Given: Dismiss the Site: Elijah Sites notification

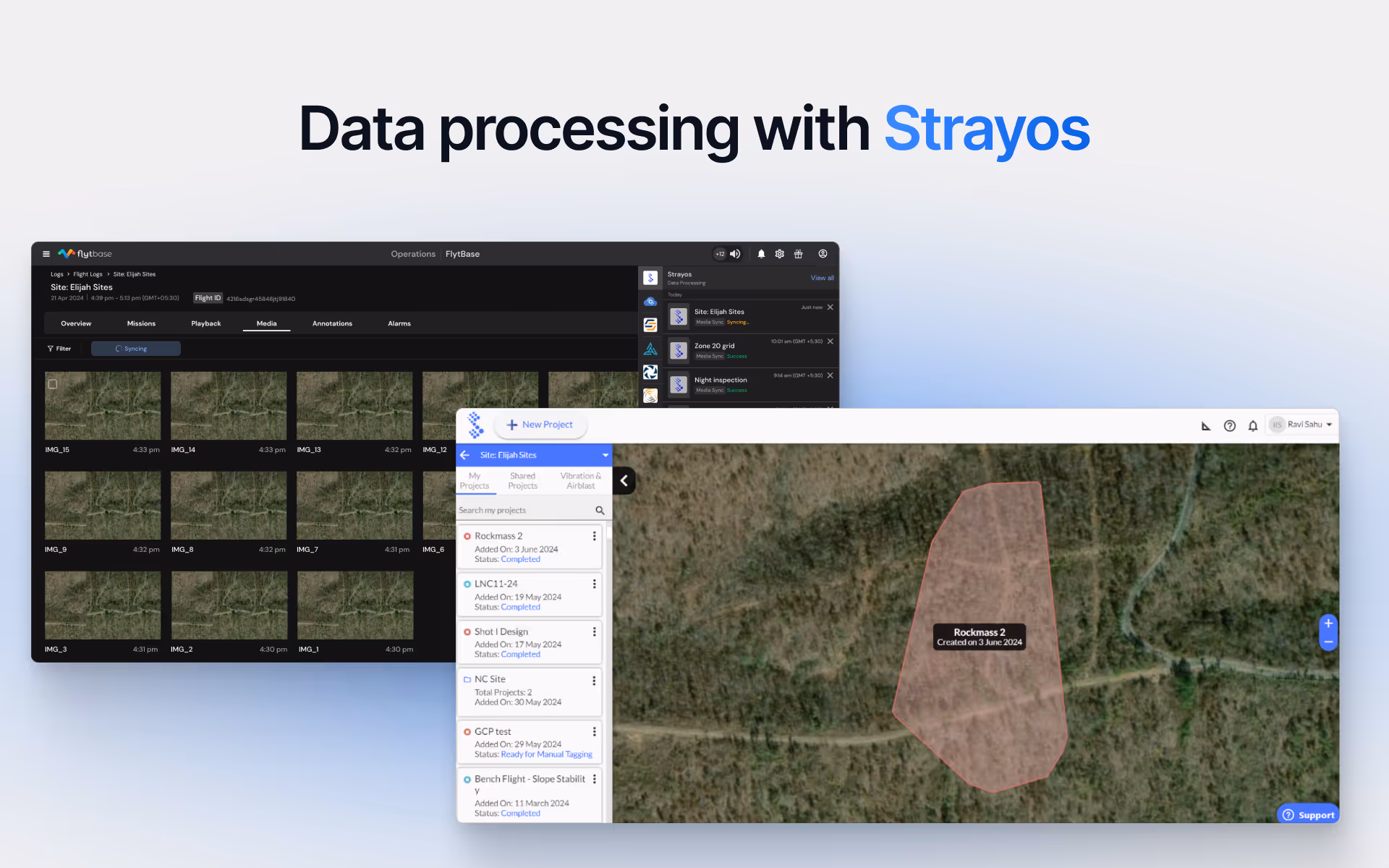Looking at the screenshot, I should point(831,307).
